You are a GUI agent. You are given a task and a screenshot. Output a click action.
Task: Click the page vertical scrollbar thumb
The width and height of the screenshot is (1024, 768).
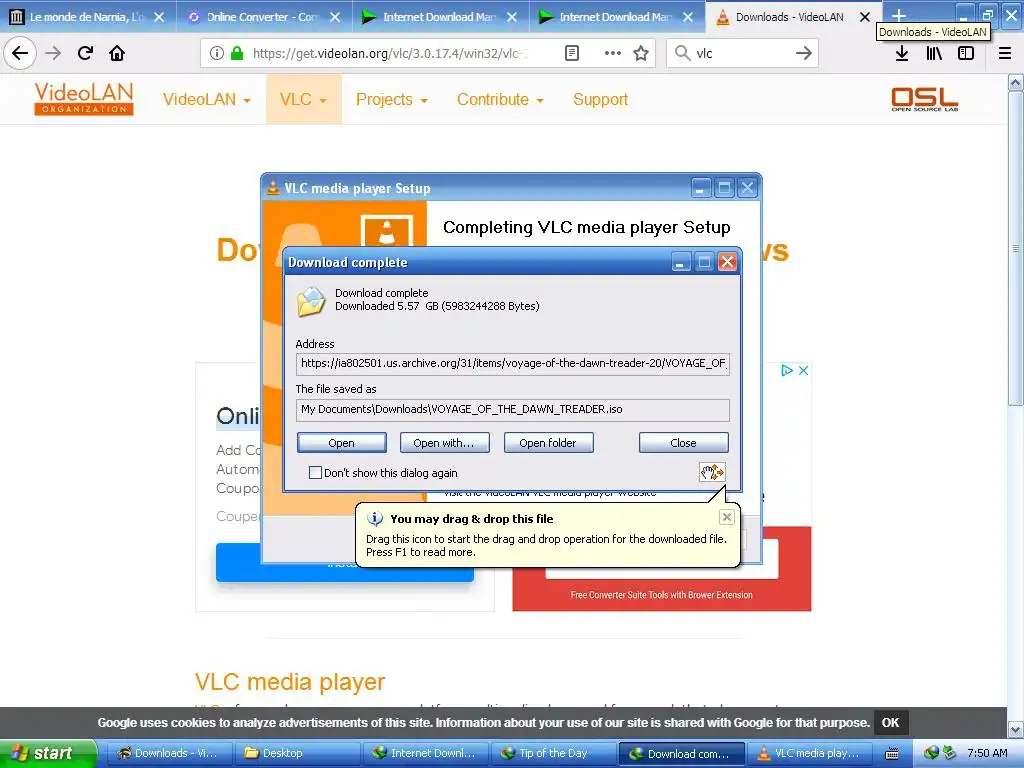pyautogui.click(x=1015, y=248)
